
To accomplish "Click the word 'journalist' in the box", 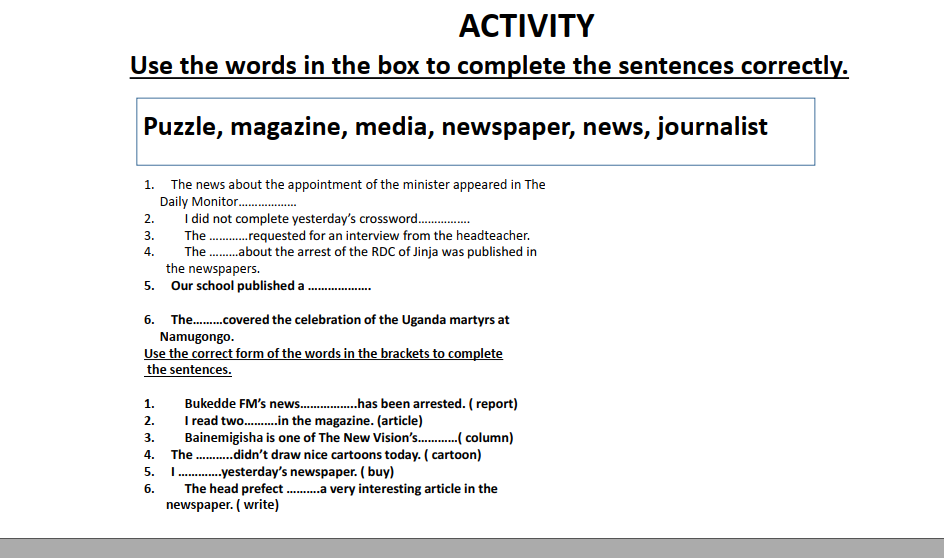I will point(712,127).
